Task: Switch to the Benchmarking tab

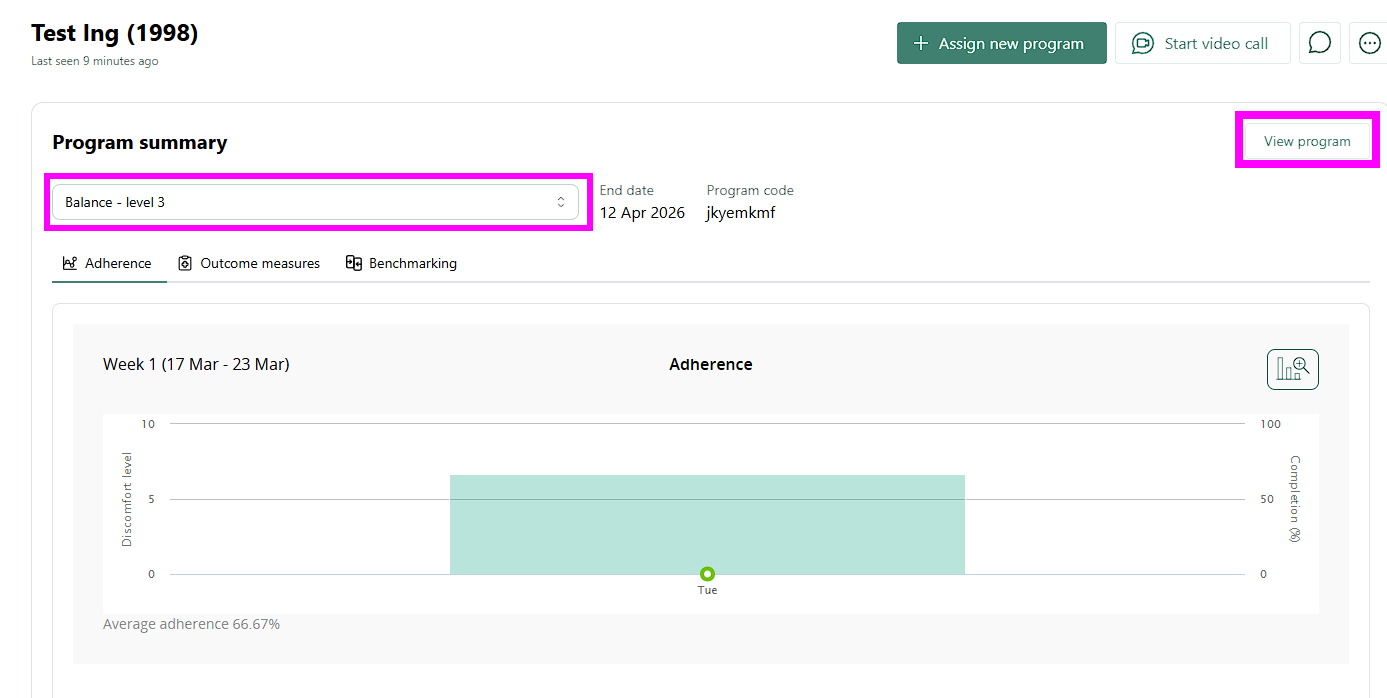Action: 402,263
